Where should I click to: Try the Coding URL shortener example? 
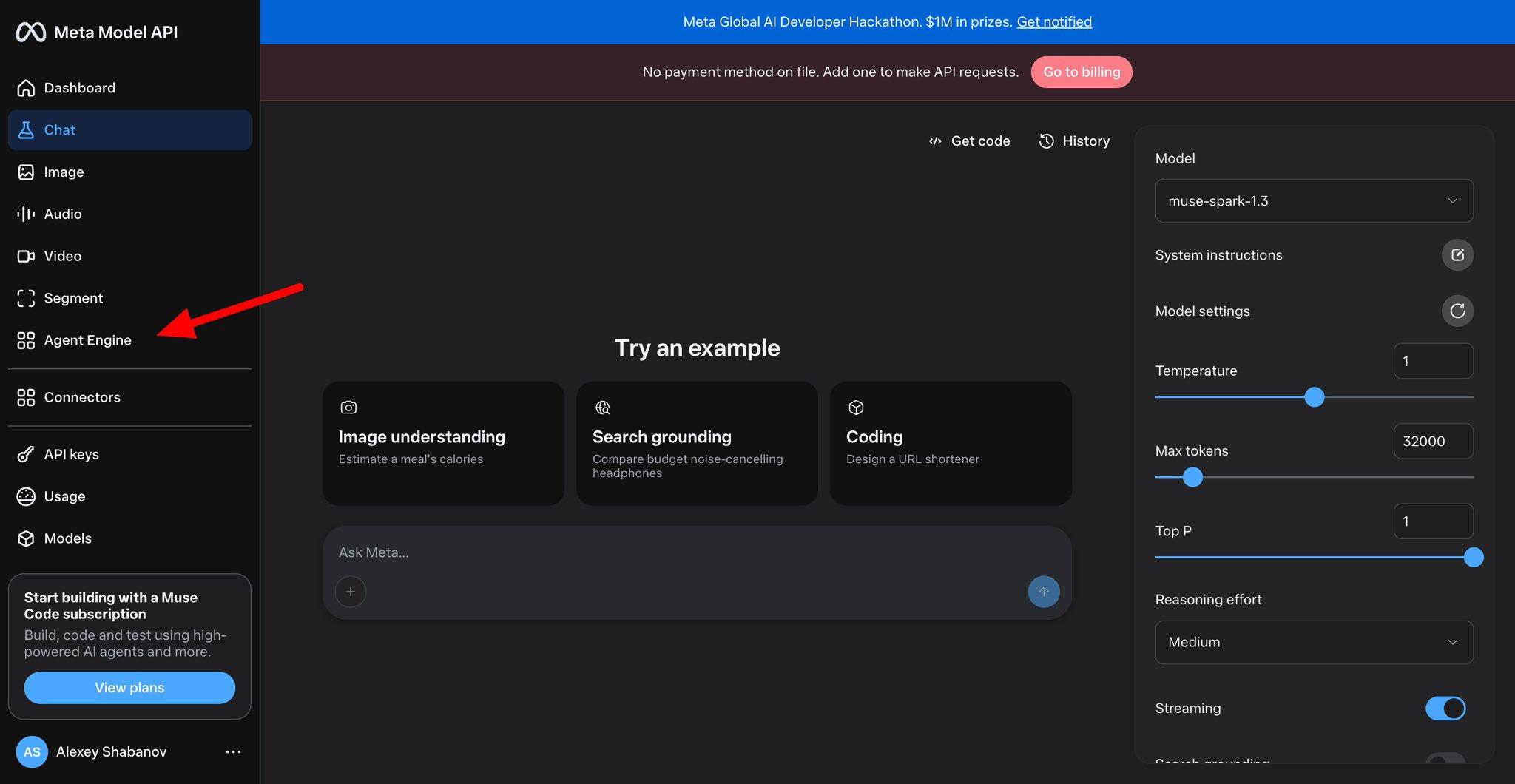click(x=951, y=444)
